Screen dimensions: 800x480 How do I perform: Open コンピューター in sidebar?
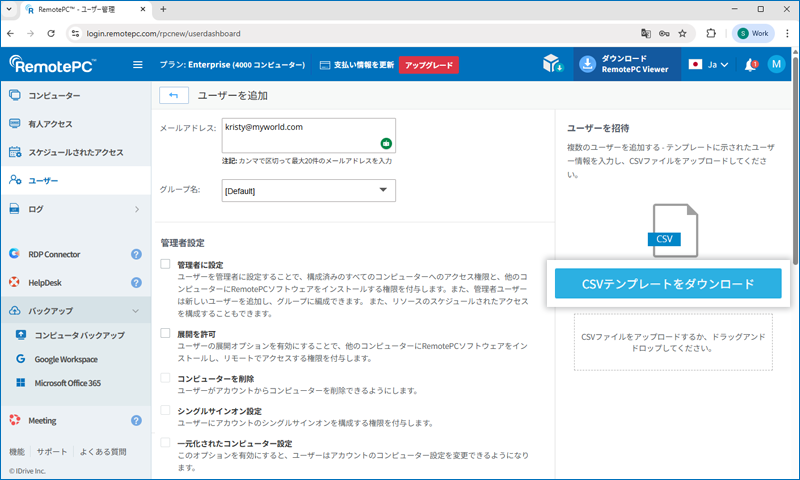click(76, 95)
